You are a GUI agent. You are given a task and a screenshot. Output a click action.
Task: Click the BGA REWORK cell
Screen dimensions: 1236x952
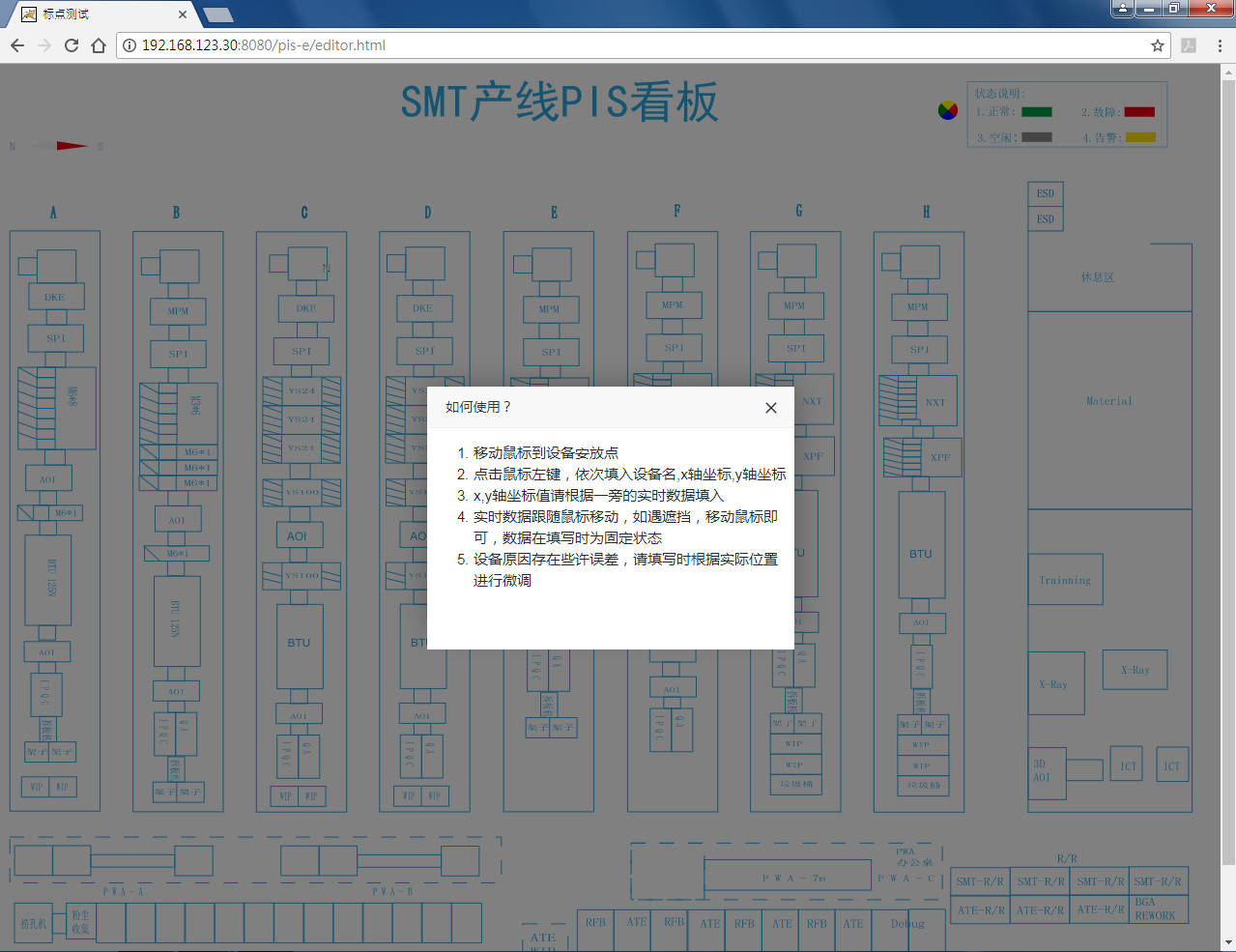click(1158, 909)
